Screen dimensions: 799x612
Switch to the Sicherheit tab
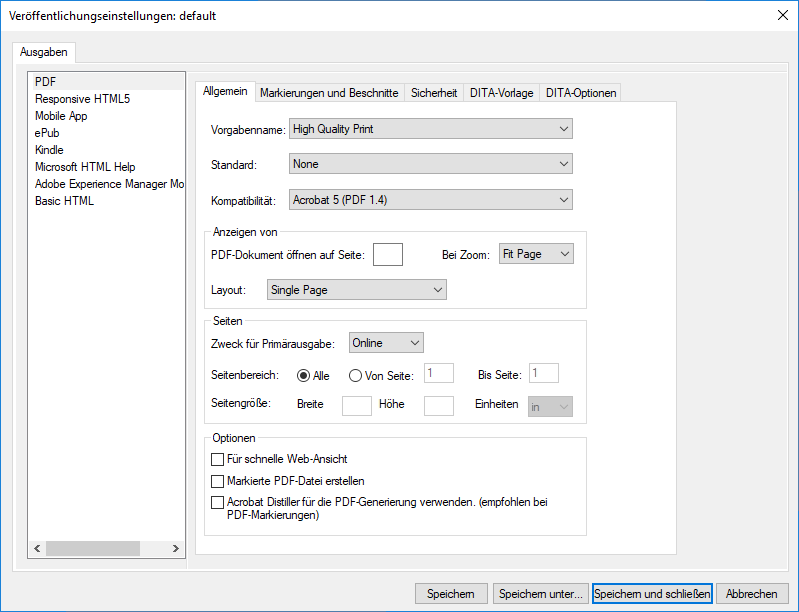point(434,93)
